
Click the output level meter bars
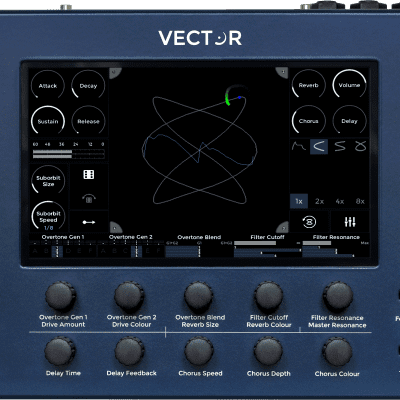(69, 154)
